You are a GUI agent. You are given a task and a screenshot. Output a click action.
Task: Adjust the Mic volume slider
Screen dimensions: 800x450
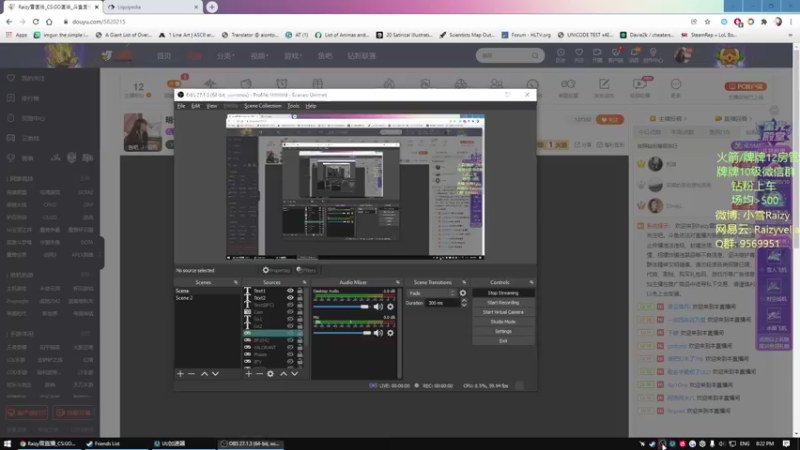(x=342, y=333)
